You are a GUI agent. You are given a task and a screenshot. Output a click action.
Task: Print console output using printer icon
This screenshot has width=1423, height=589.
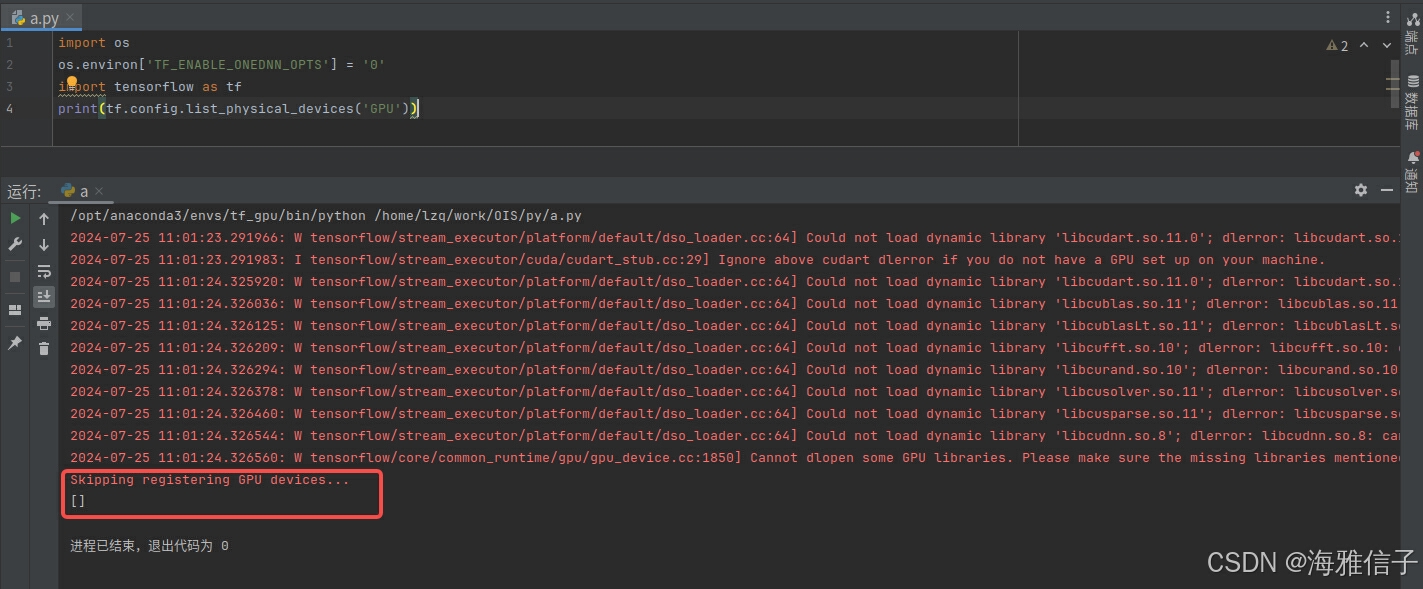[44, 323]
